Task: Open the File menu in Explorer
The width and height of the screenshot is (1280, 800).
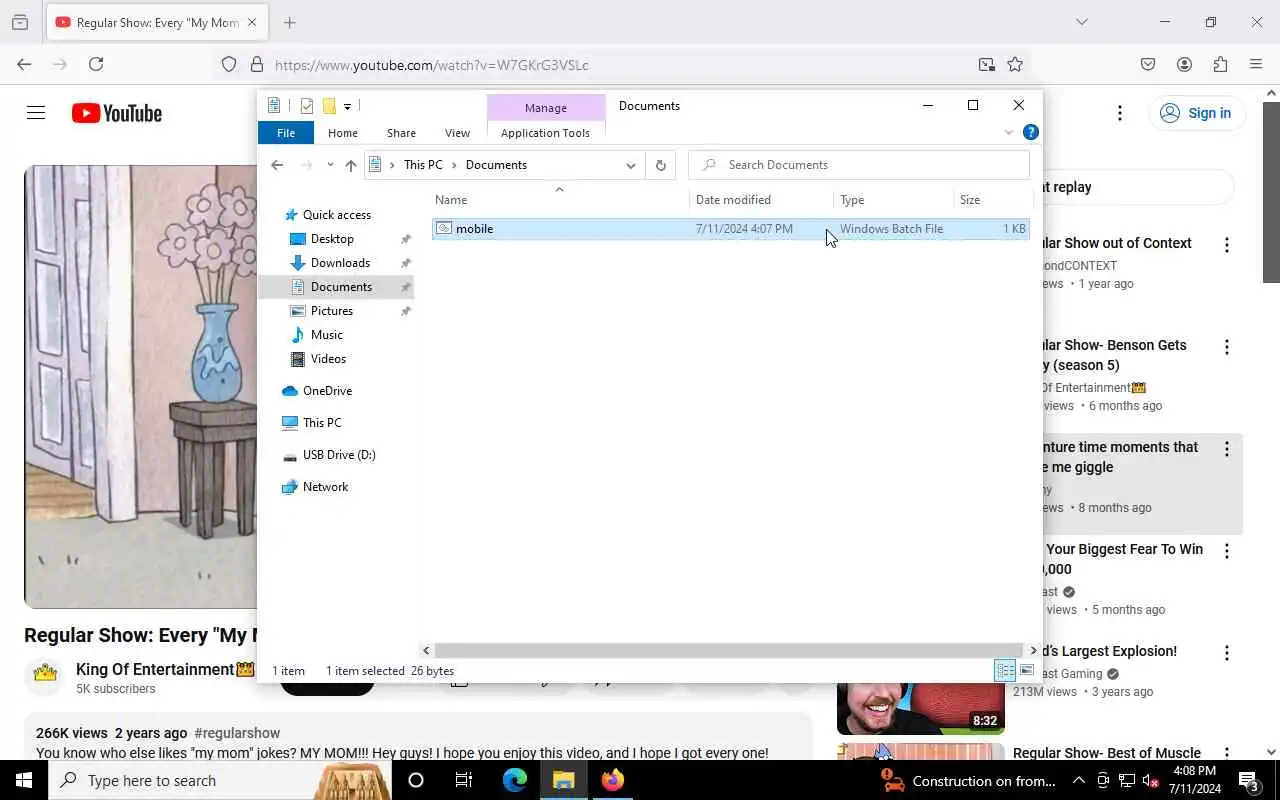Action: pyautogui.click(x=286, y=133)
